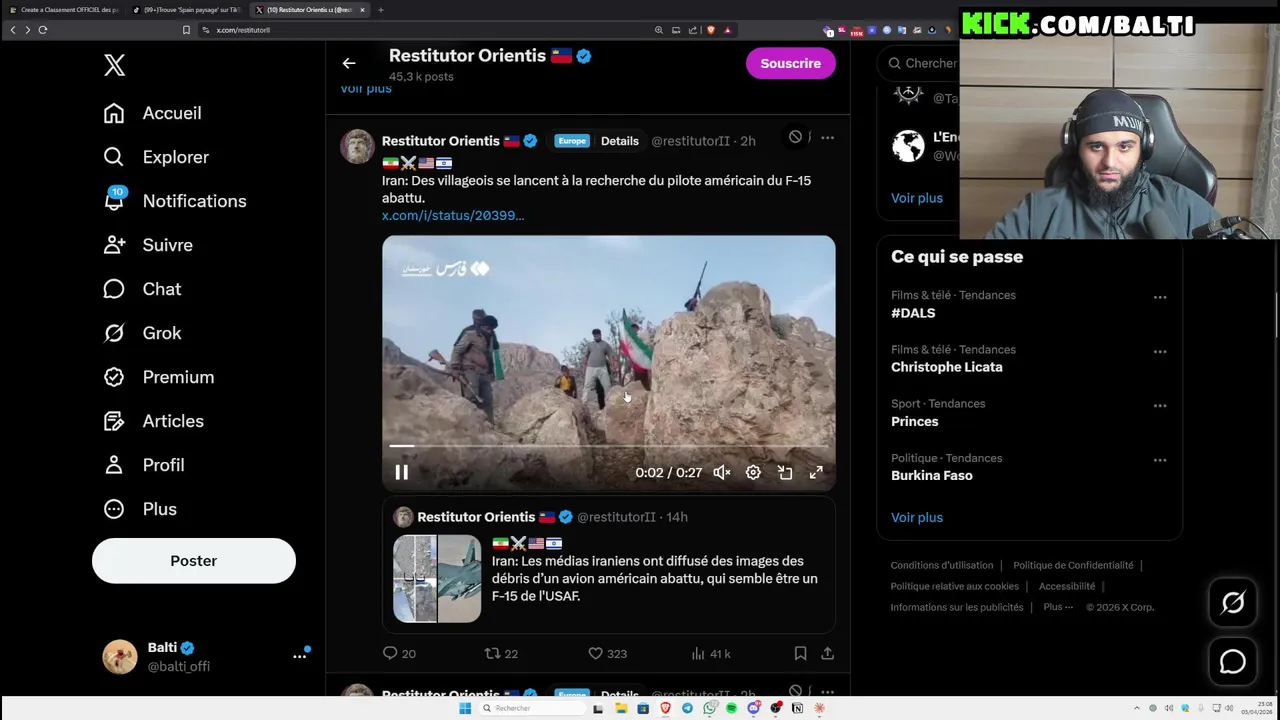Open Suivre in the sidebar
The image size is (1280, 720).
pos(148,245)
